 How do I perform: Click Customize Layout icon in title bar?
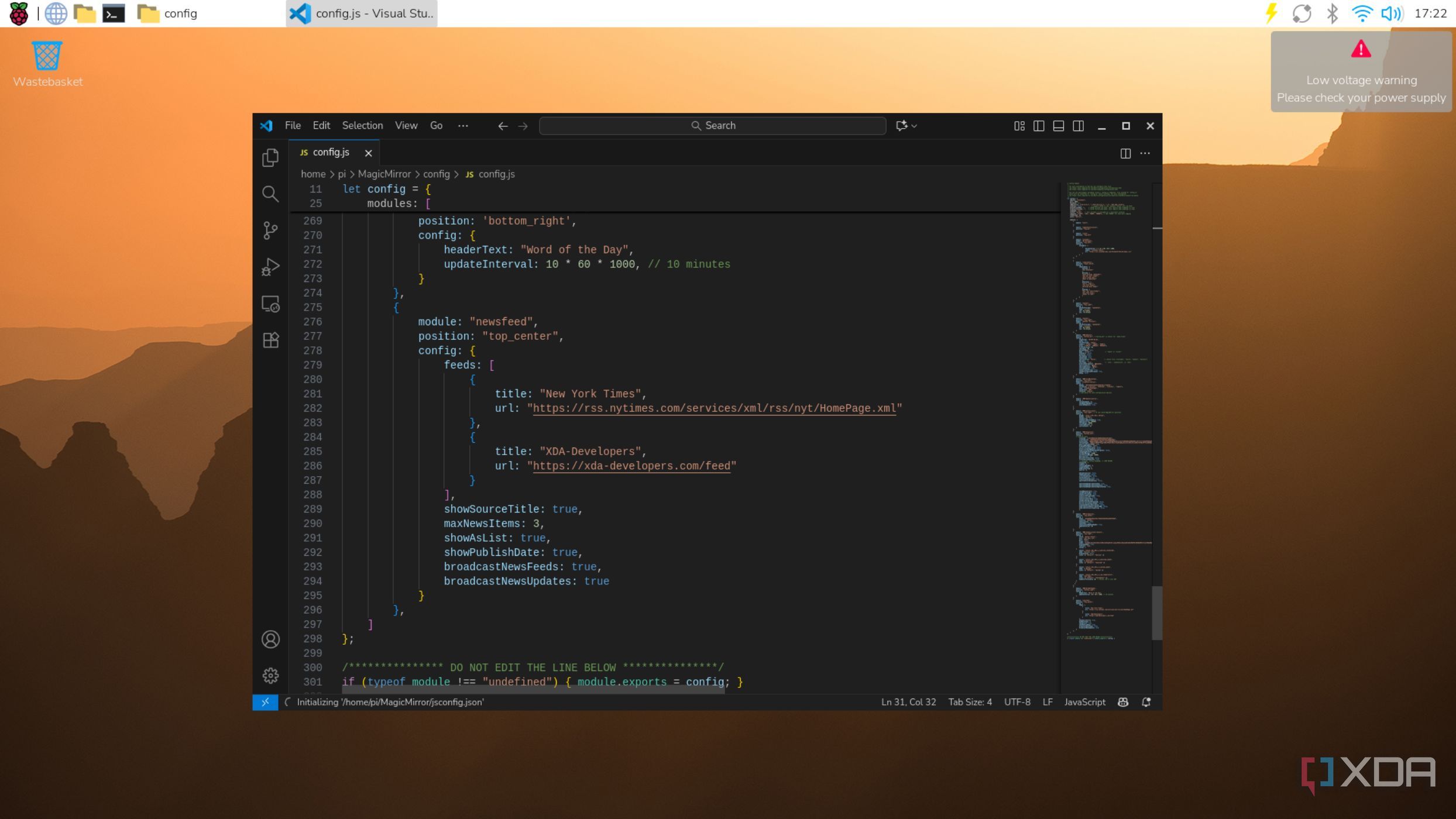(x=1019, y=126)
